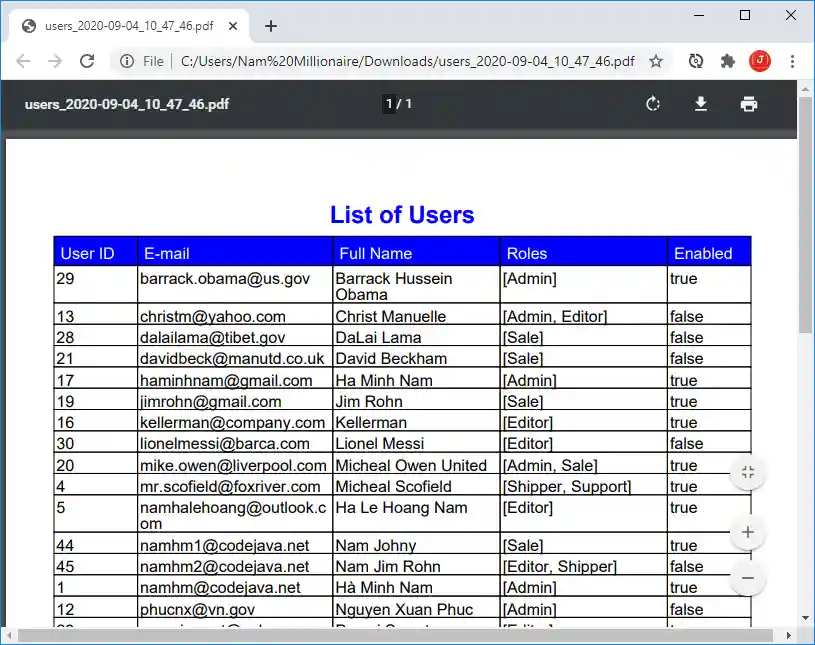Open the Chrome extensions puzzle icon
815x645 pixels.
point(728,61)
